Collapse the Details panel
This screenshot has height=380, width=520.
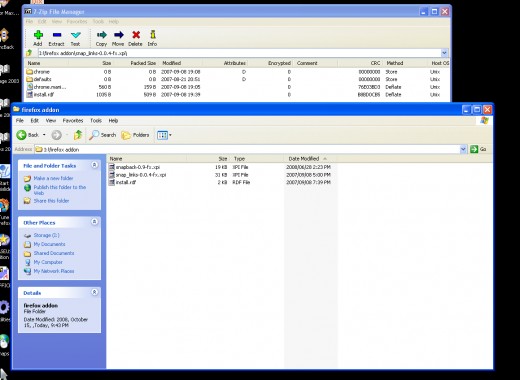point(95,292)
